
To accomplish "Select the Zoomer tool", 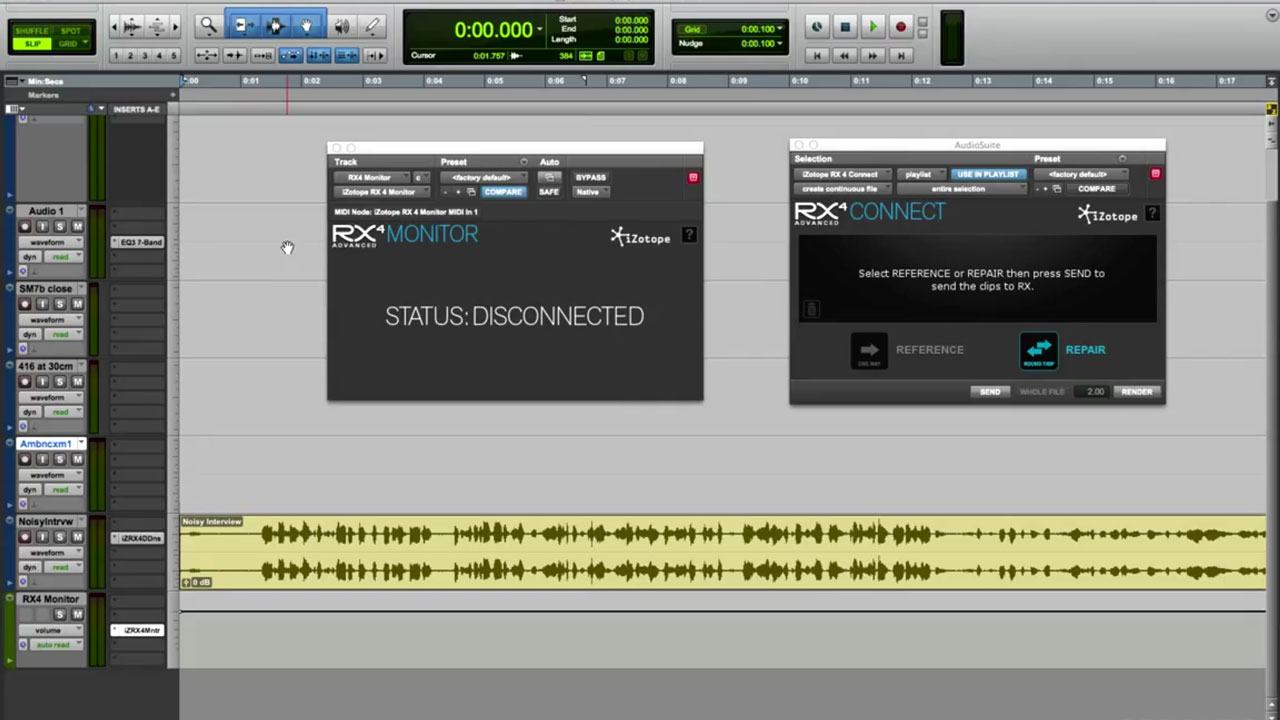I will [208, 26].
